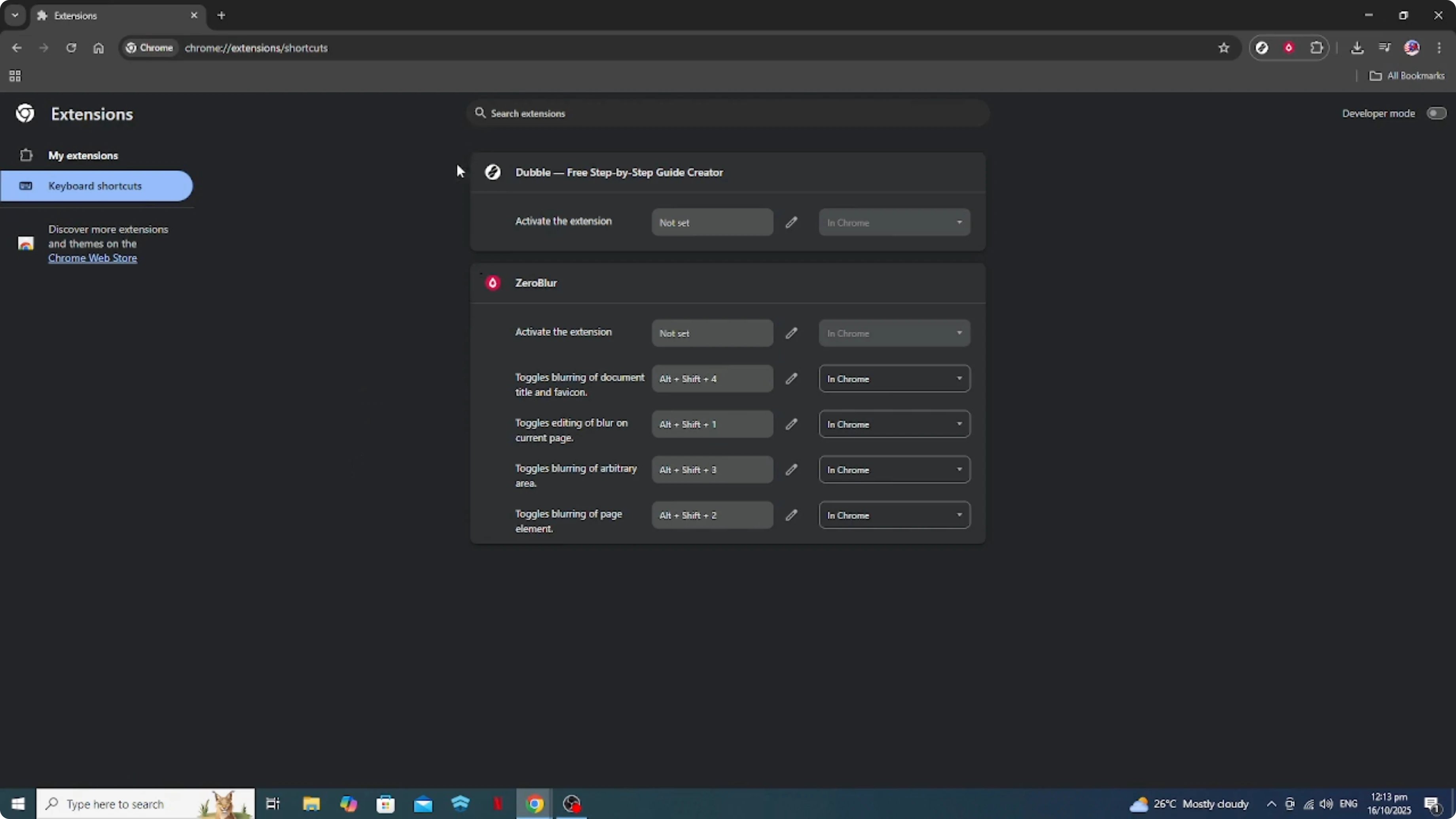Open Windows Start menu
Viewport: 1456px width, 819px height.
point(17,804)
